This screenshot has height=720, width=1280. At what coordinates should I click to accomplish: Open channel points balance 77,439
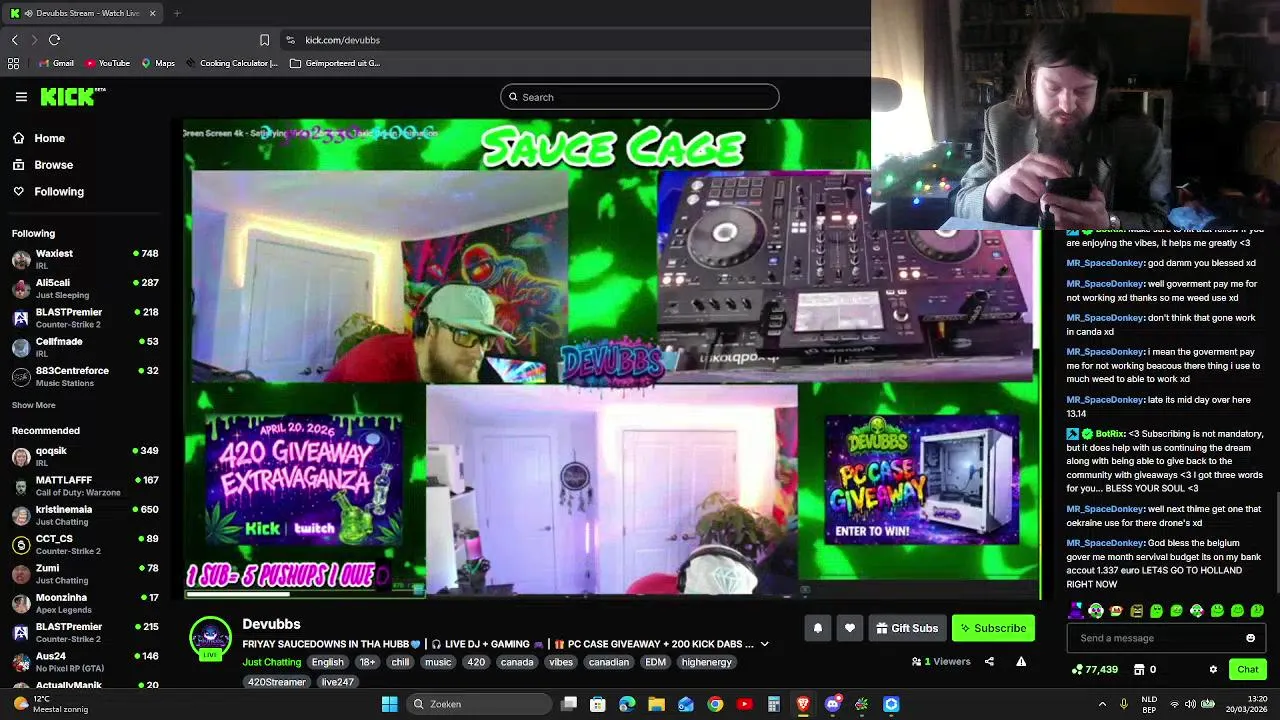coord(1095,669)
